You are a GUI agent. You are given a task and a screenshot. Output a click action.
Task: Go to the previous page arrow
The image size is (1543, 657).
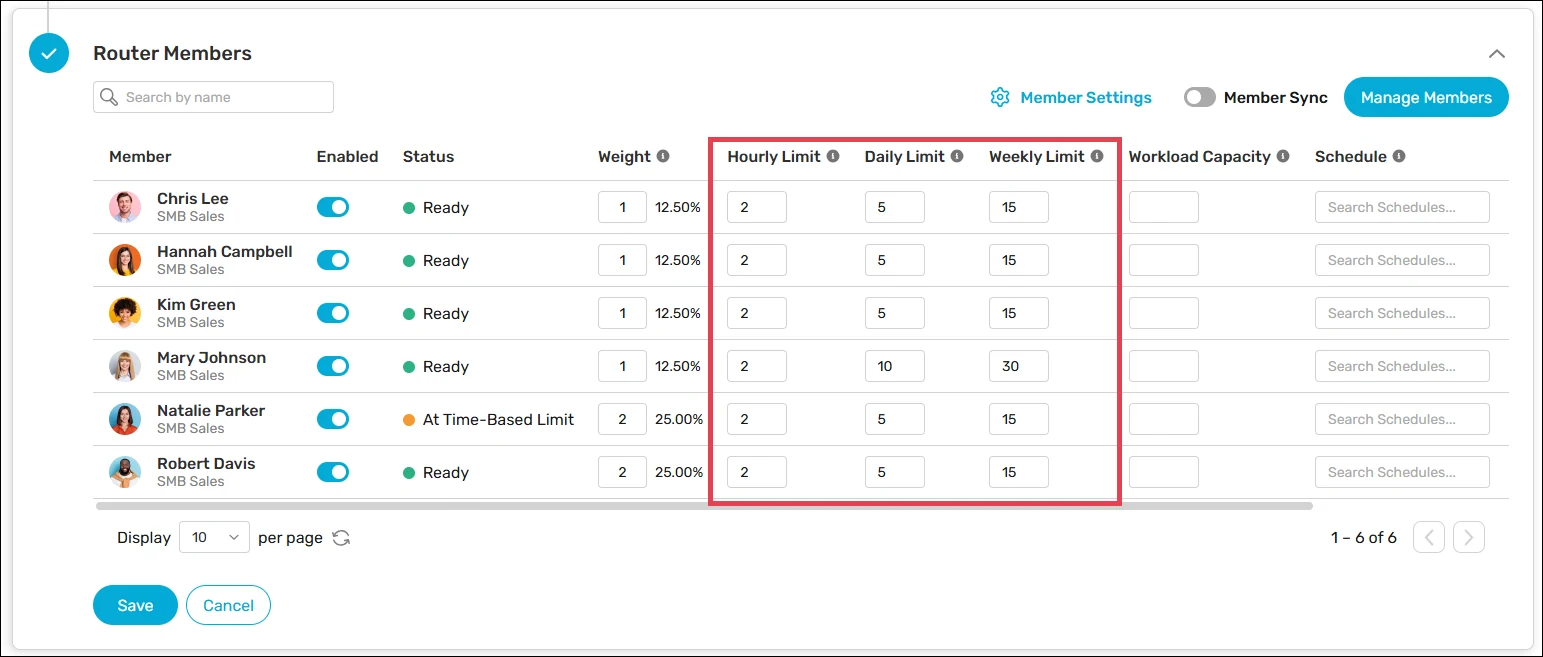tap(1429, 537)
